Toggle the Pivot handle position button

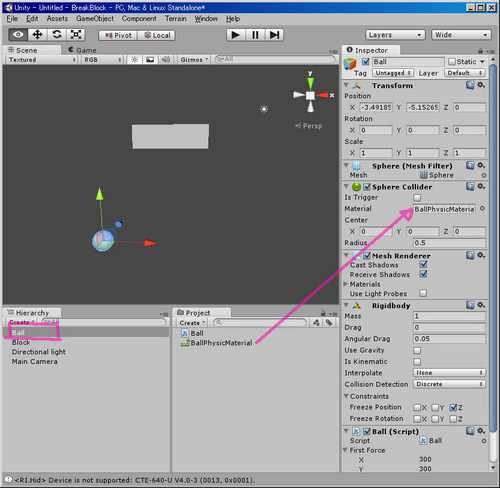click(118, 35)
